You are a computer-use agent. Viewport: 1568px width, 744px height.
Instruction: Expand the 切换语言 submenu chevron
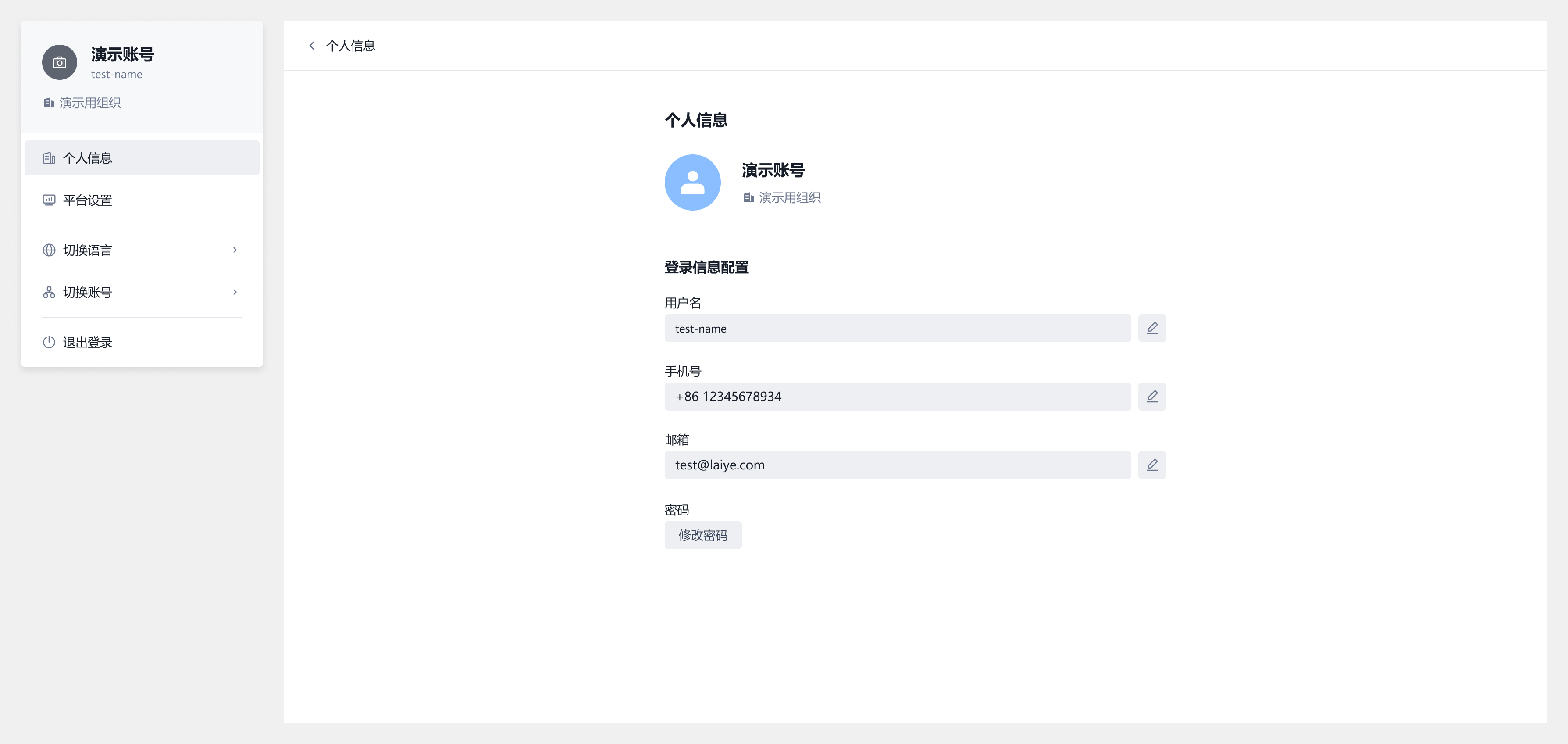pos(235,250)
